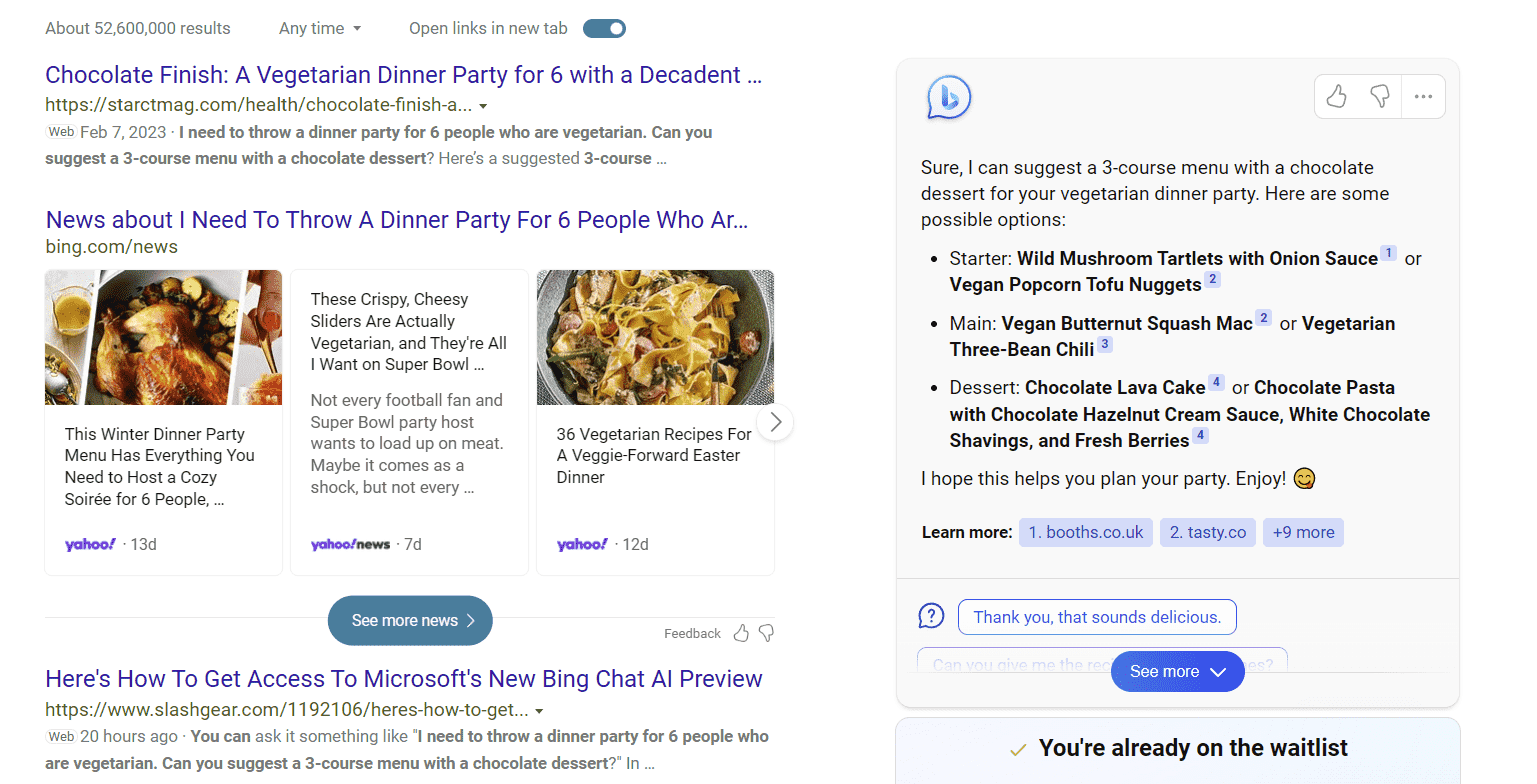This screenshot has width=1537, height=784.
Task: Thumbs down the news feedback
Action: 766,633
